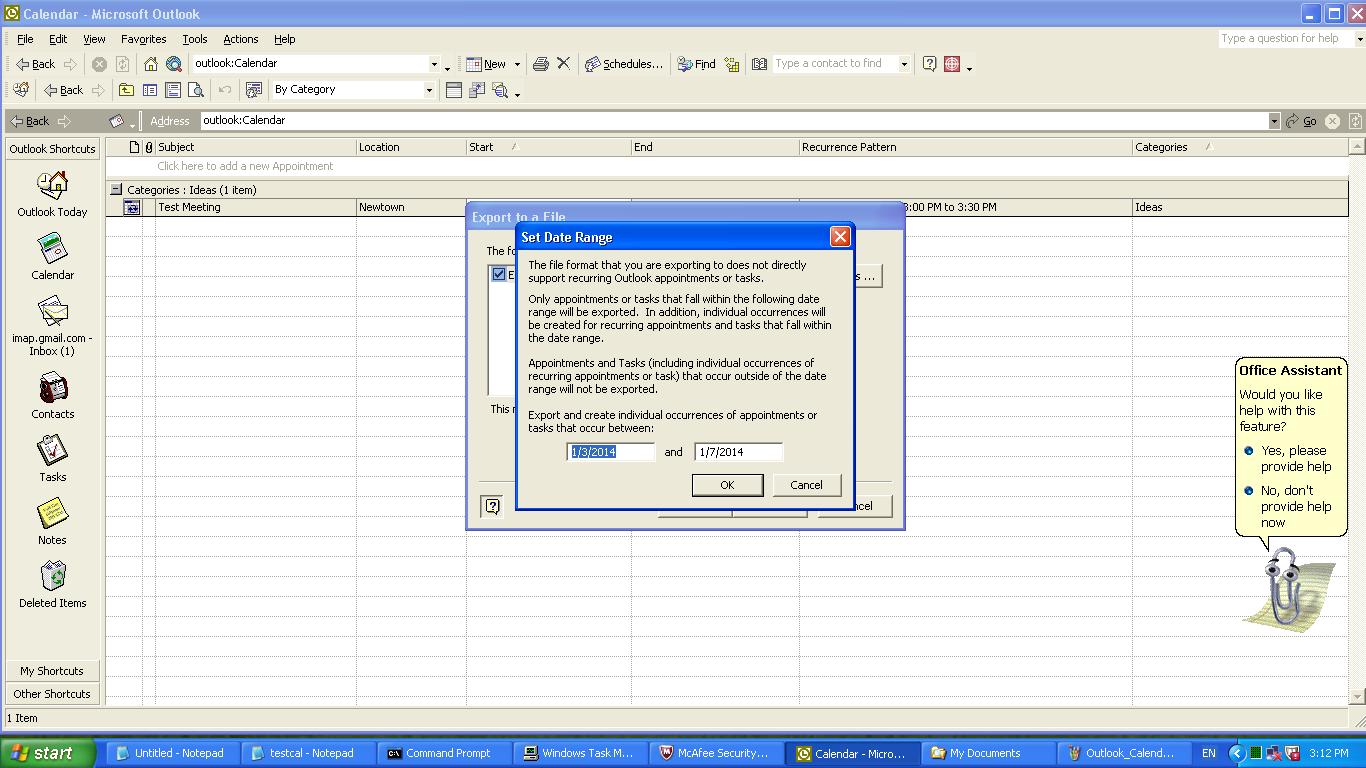Collapse the Categories: Ideas group
The width and height of the screenshot is (1366, 768).
(x=116, y=189)
